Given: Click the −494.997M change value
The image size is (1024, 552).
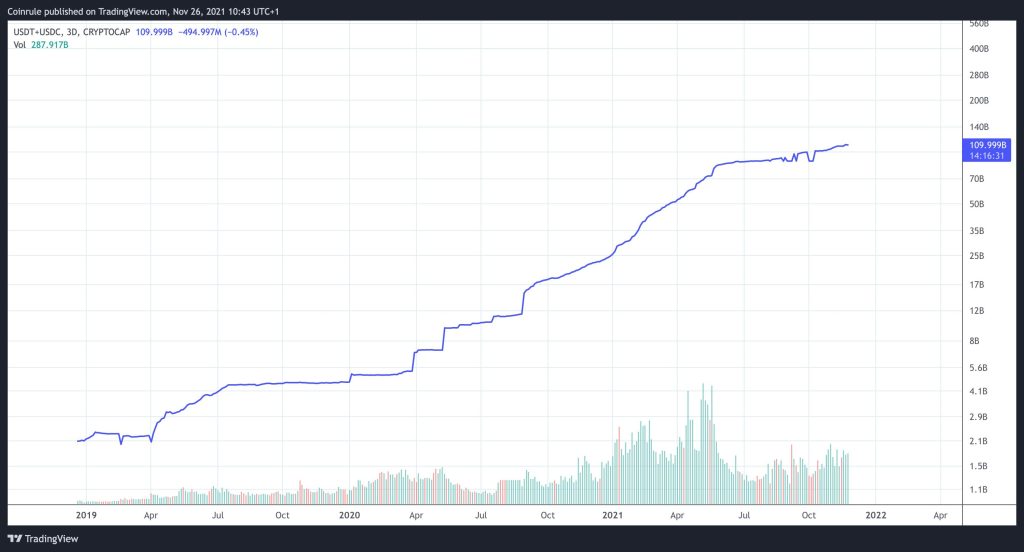Looking at the screenshot, I should coord(200,32).
